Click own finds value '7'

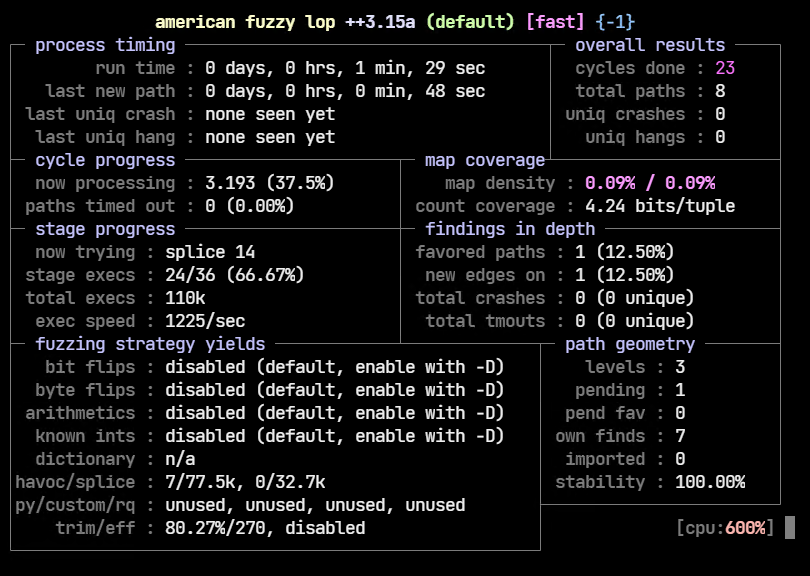click(x=680, y=436)
